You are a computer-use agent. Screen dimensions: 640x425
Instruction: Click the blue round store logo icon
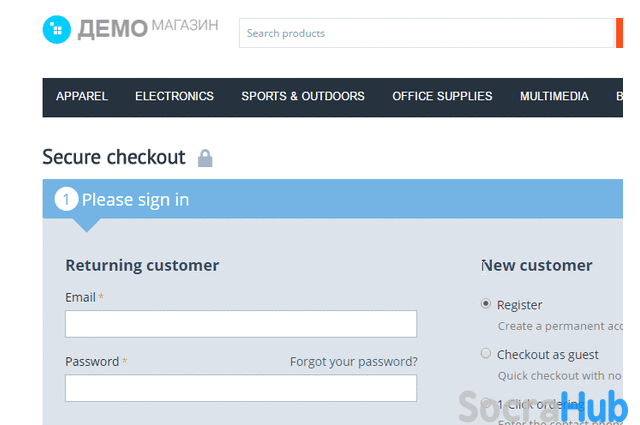tap(57, 29)
